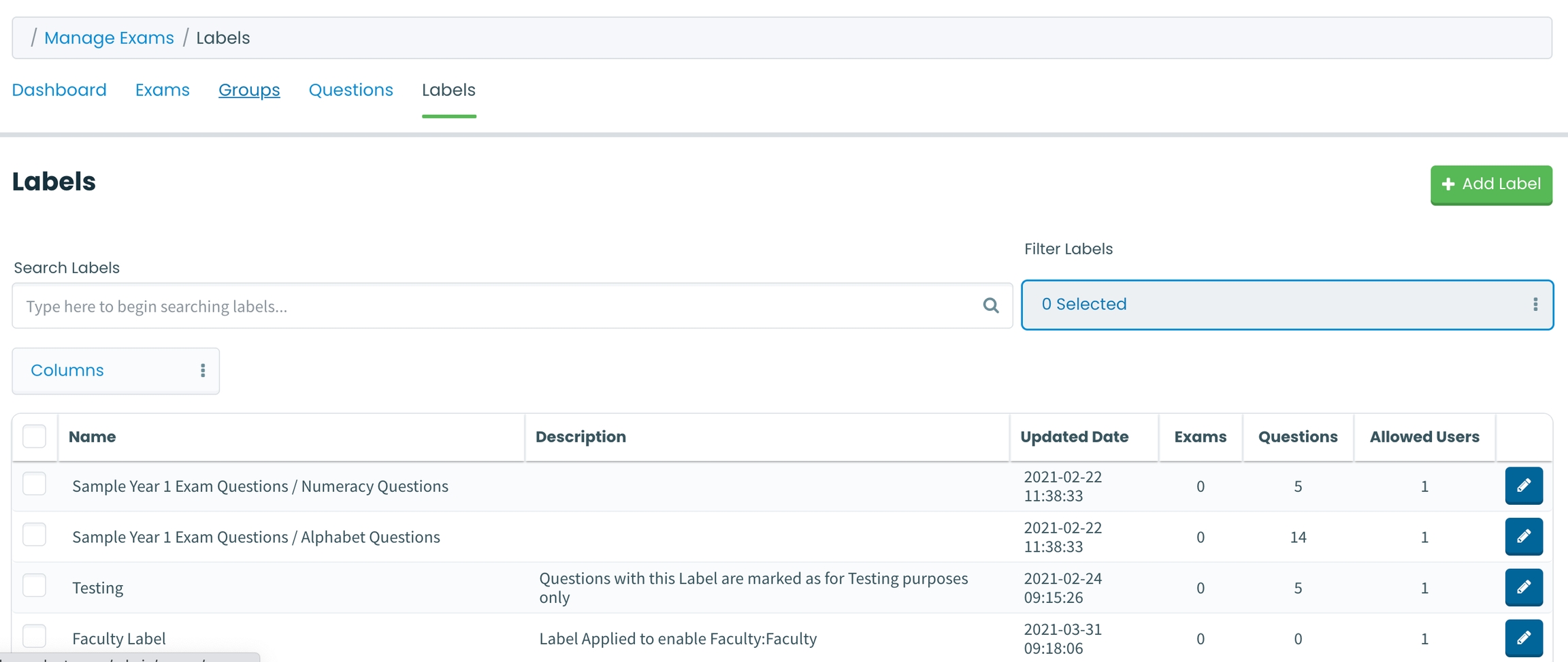The width and height of the screenshot is (1568, 662).
Task: Click the edit pencil for Faculty Label
Action: [1523, 638]
